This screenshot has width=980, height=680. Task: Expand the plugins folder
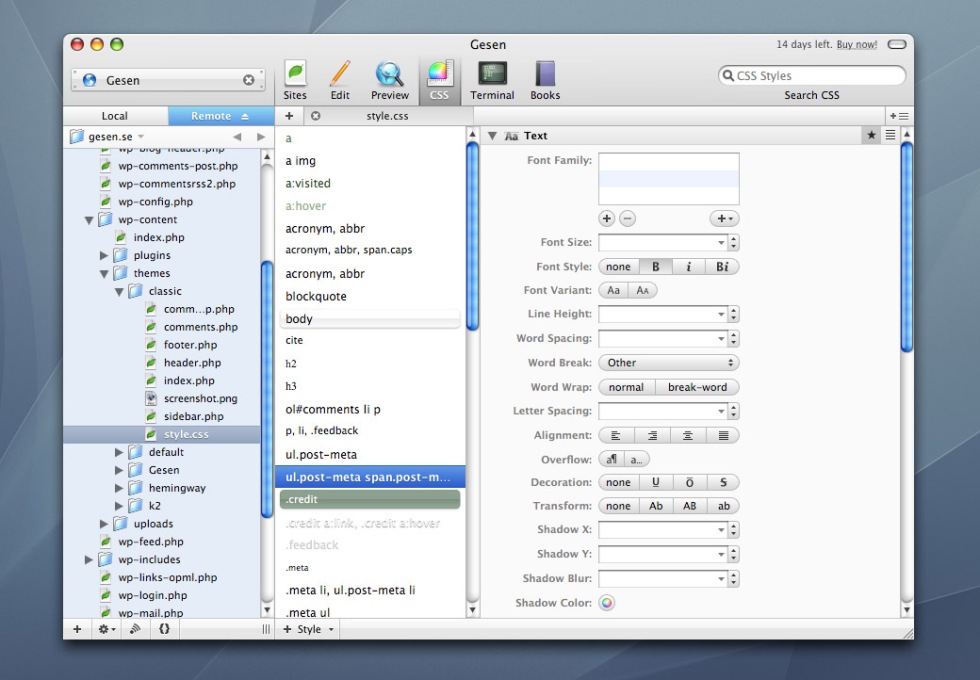tap(105, 256)
